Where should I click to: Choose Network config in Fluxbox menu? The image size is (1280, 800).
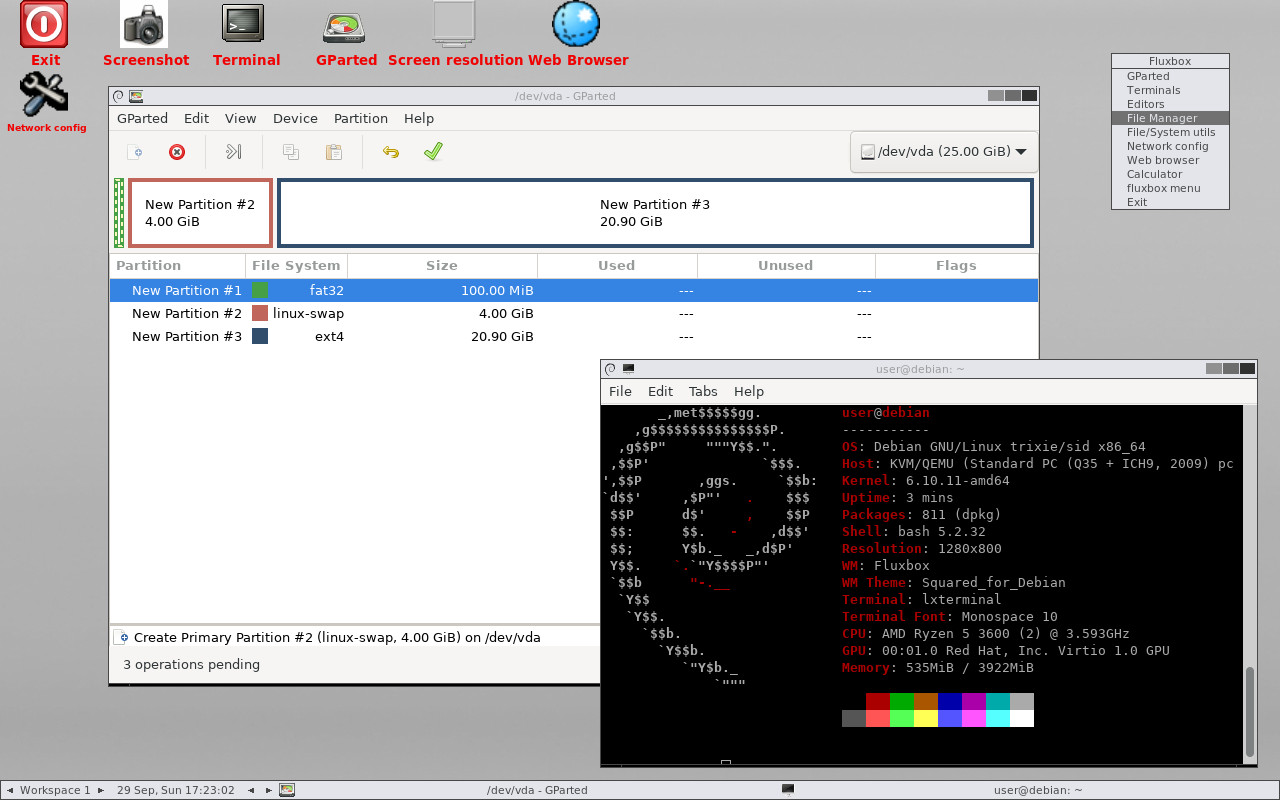coord(1170,146)
